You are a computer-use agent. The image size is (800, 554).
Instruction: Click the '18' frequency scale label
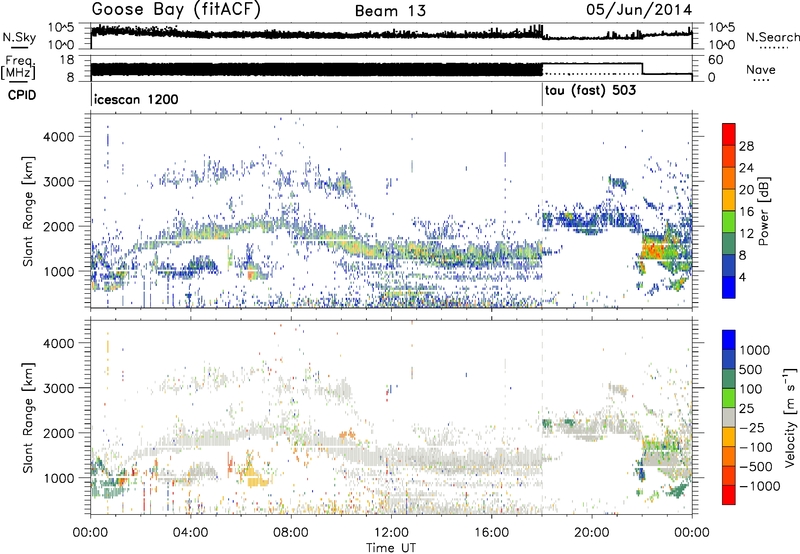(x=66, y=60)
